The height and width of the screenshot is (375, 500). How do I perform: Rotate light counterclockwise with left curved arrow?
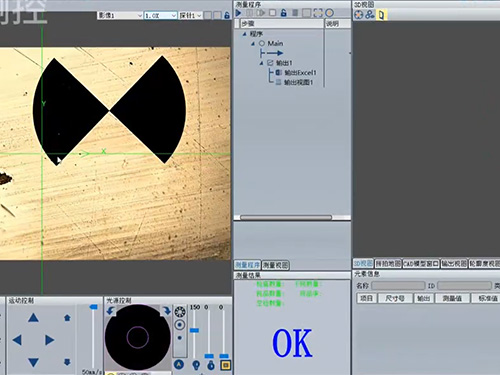[111, 311]
